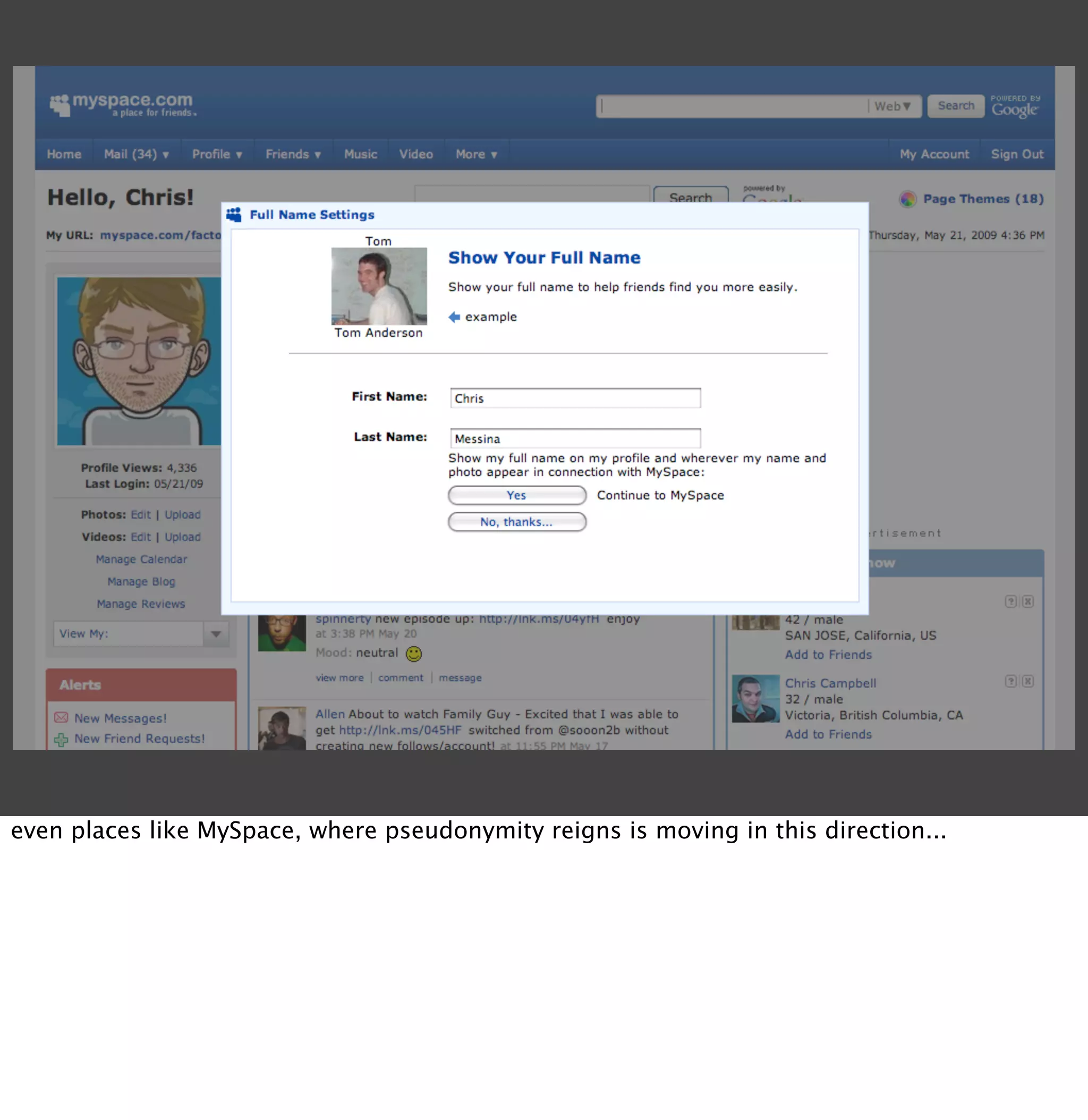The width and height of the screenshot is (1088, 1120).
Task: Click the myspace.com logo
Action: tap(122, 105)
